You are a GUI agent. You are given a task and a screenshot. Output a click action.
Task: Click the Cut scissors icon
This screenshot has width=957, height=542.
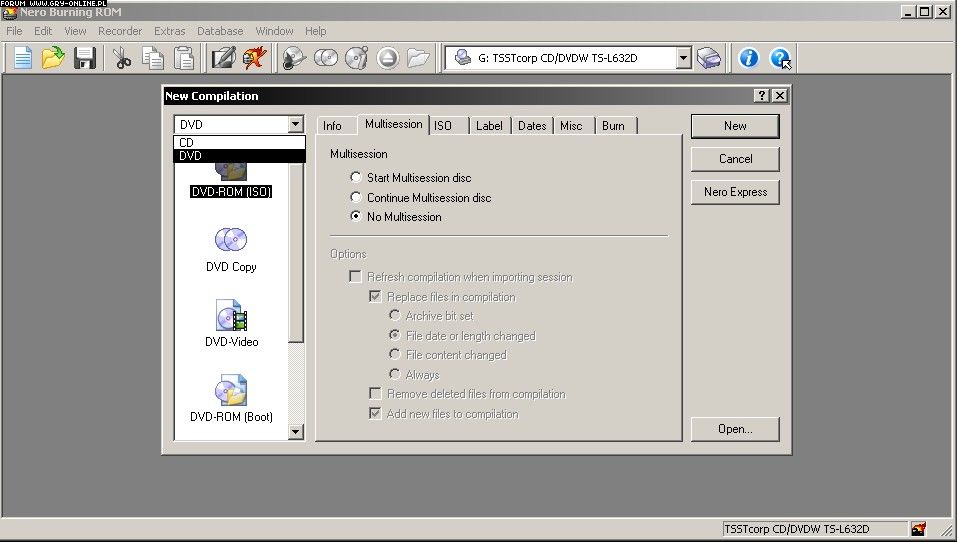click(x=121, y=58)
